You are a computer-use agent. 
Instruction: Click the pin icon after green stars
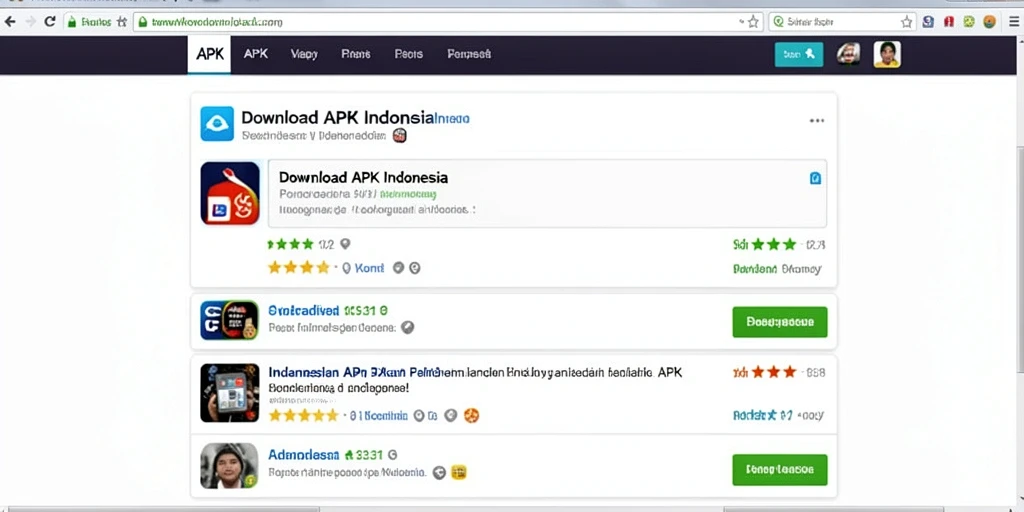(x=345, y=244)
